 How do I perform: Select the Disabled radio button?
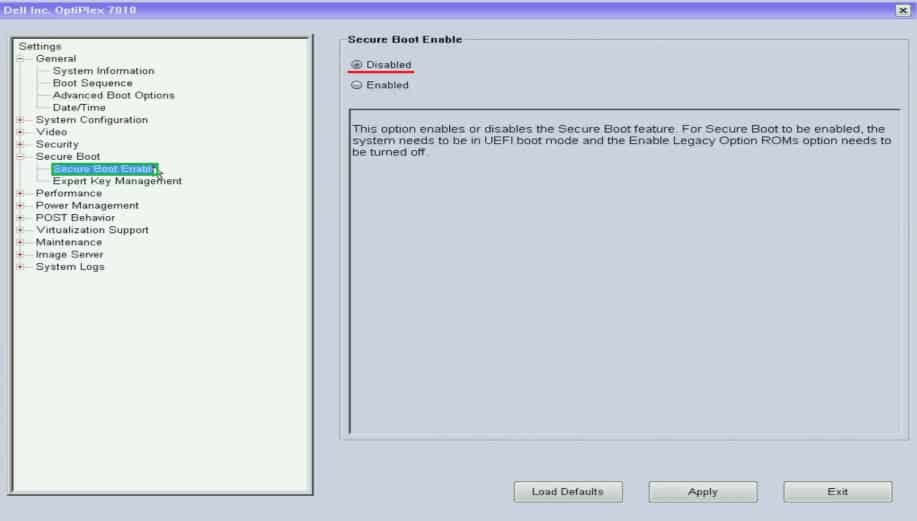tap(356, 65)
